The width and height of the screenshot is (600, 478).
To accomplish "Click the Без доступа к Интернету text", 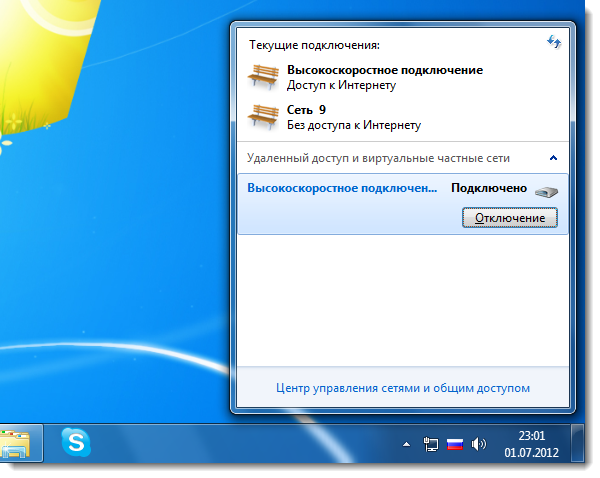I will click(x=354, y=125).
